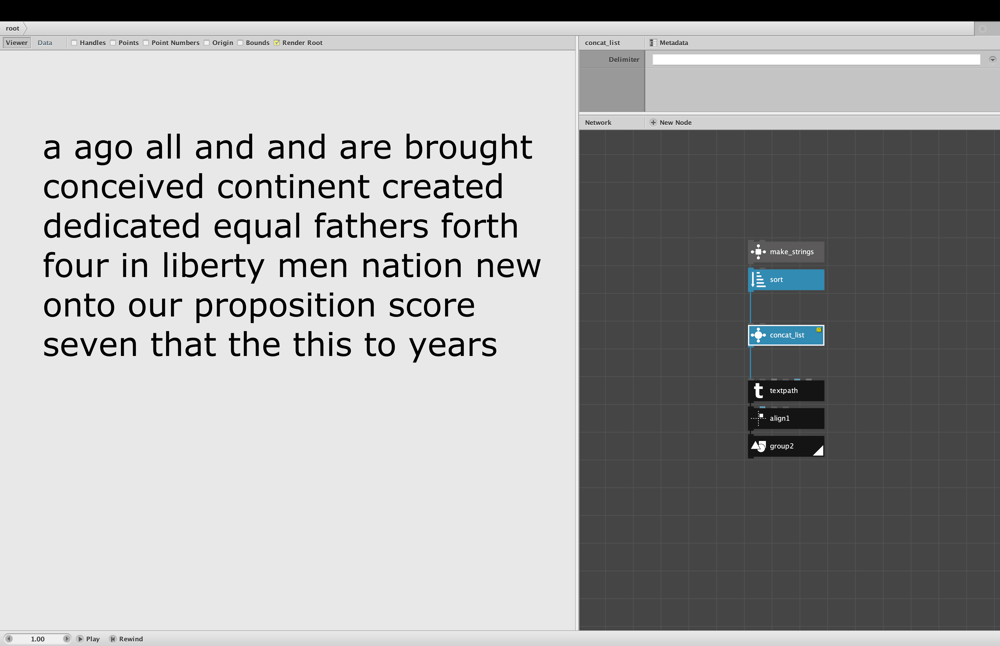Add a node with New Node

(x=671, y=122)
